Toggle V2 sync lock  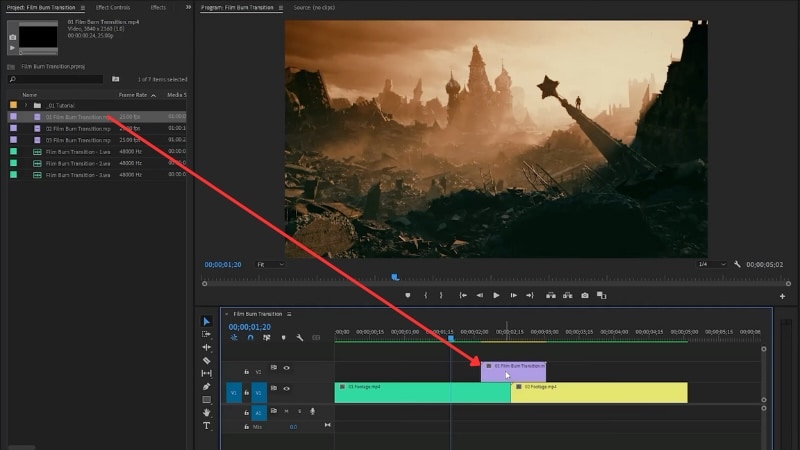point(274,367)
